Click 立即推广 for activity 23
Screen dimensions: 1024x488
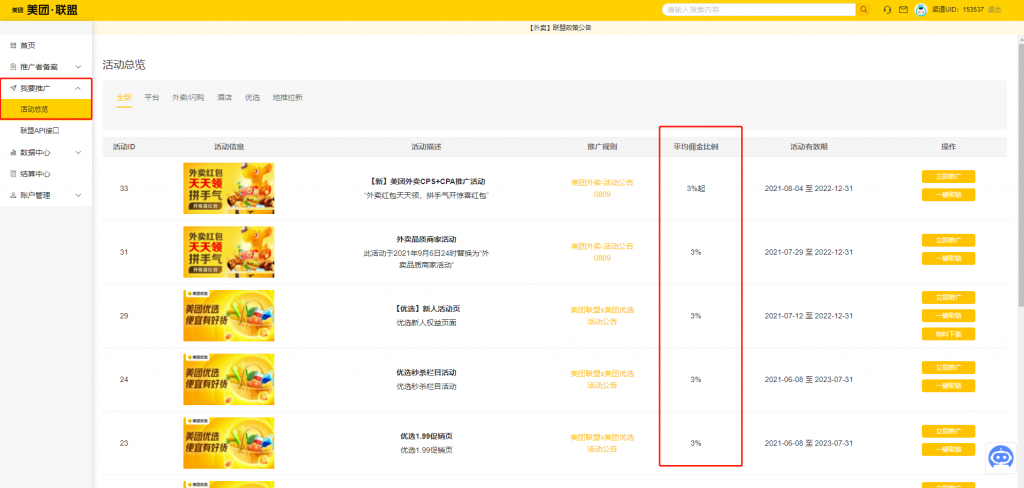(948, 431)
